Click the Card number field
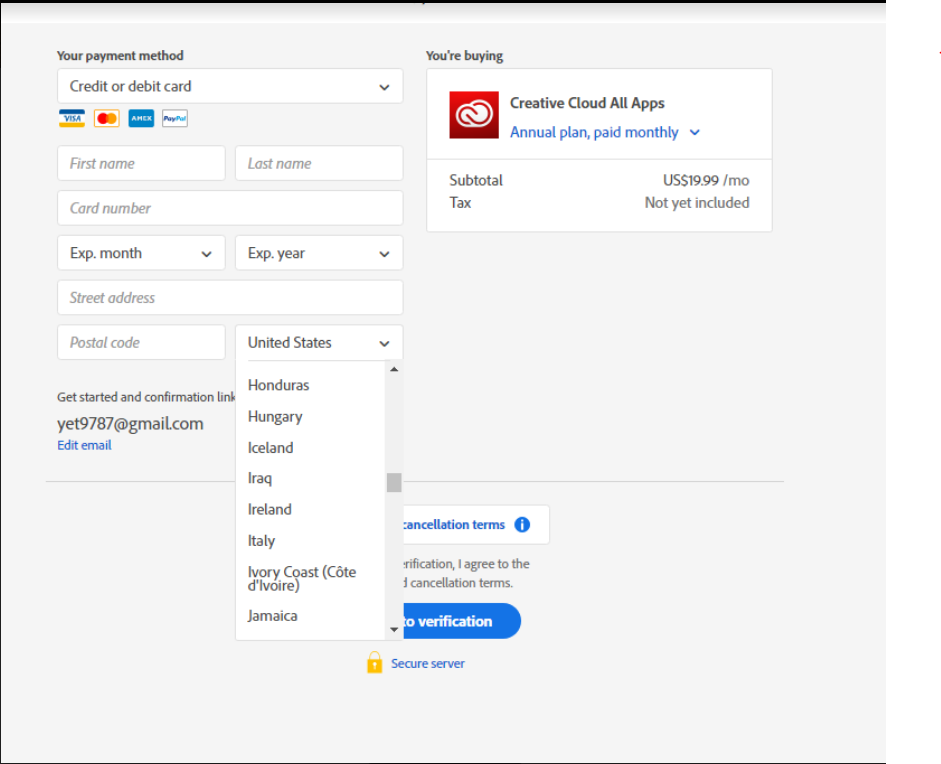The height and width of the screenshot is (764, 941). [230, 208]
